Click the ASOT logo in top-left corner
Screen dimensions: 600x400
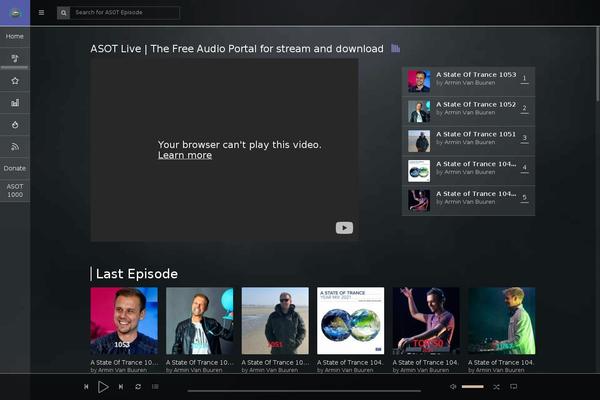click(15, 13)
